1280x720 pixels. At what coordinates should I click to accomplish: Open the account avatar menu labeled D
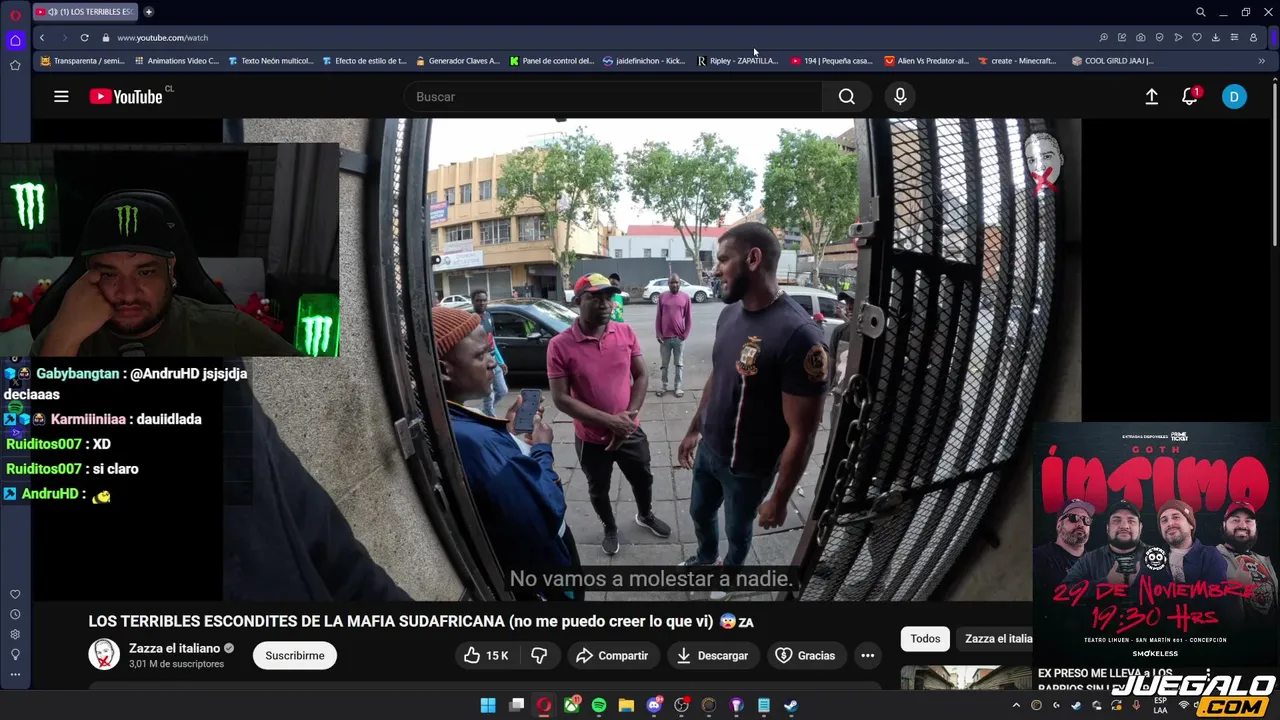click(1234, 97)
